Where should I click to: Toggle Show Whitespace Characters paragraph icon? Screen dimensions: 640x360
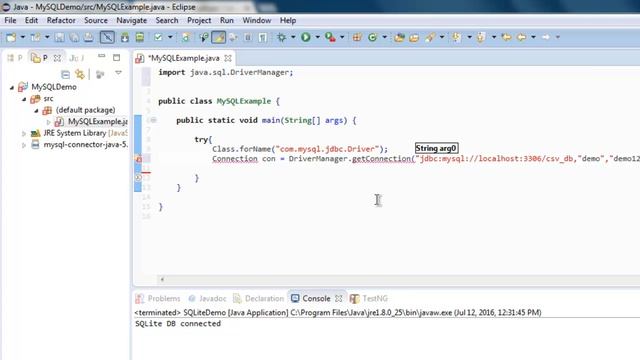[x=262, y=38]
